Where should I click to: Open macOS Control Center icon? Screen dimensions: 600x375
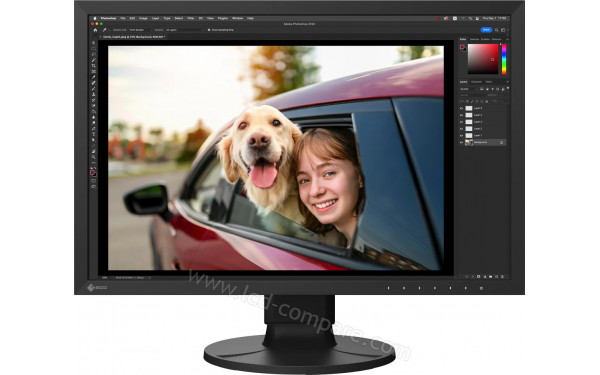point(477,18)
